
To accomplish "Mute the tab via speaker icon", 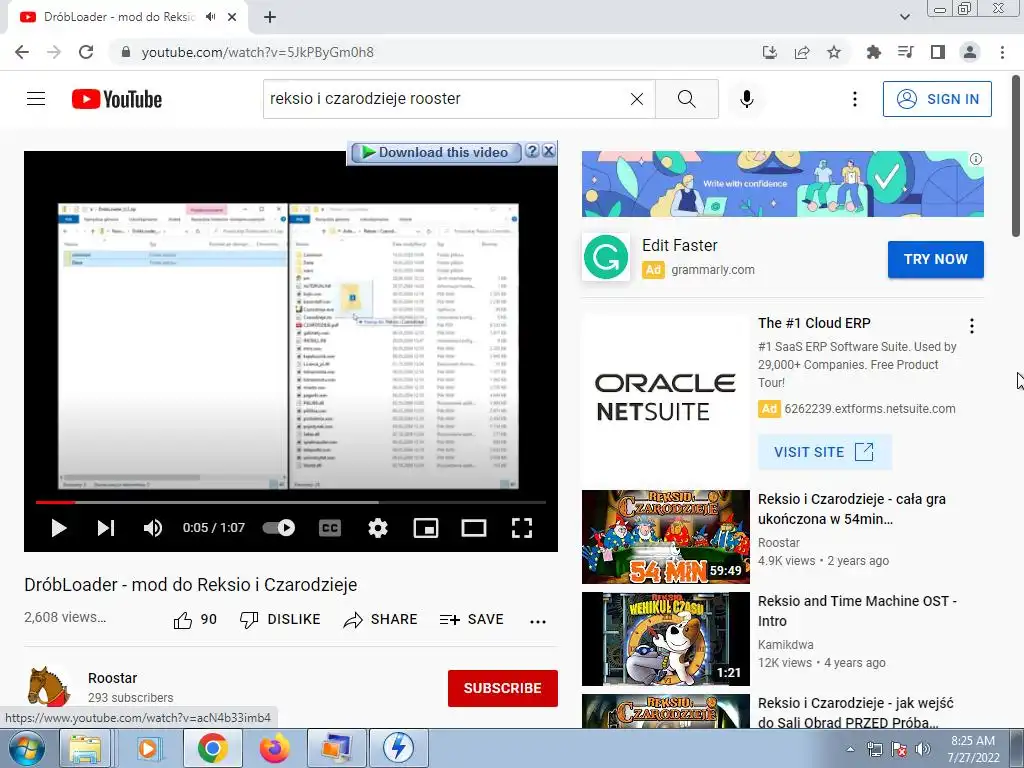I will [210, 17].
